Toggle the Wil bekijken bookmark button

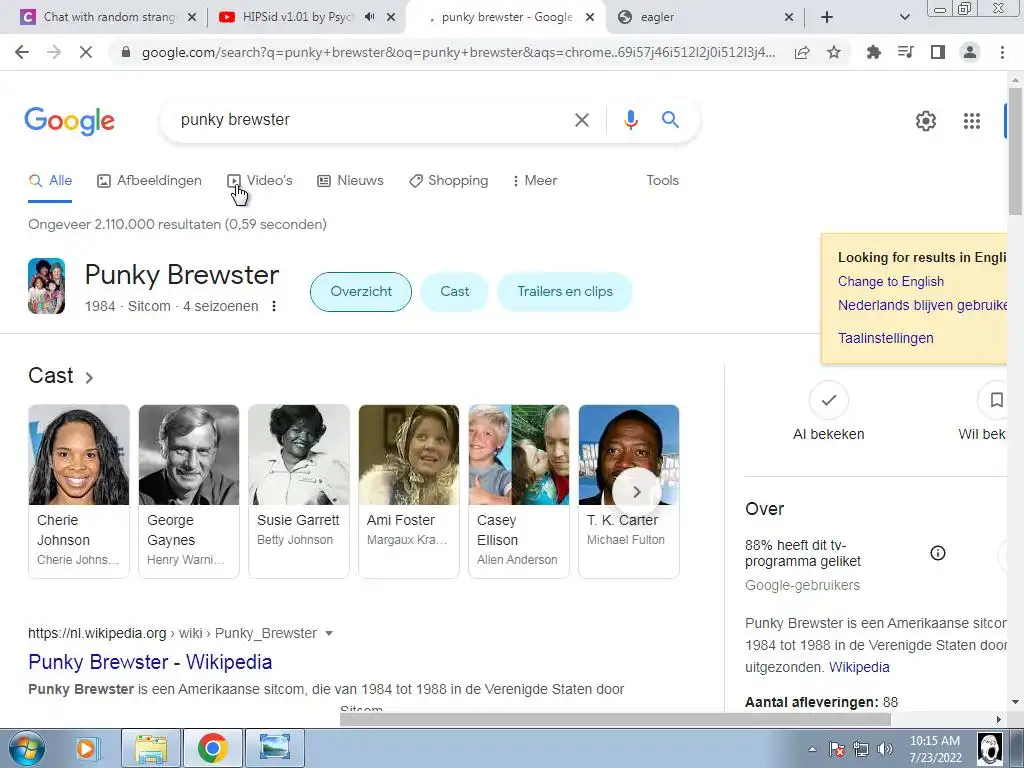[x=996, y=400]
